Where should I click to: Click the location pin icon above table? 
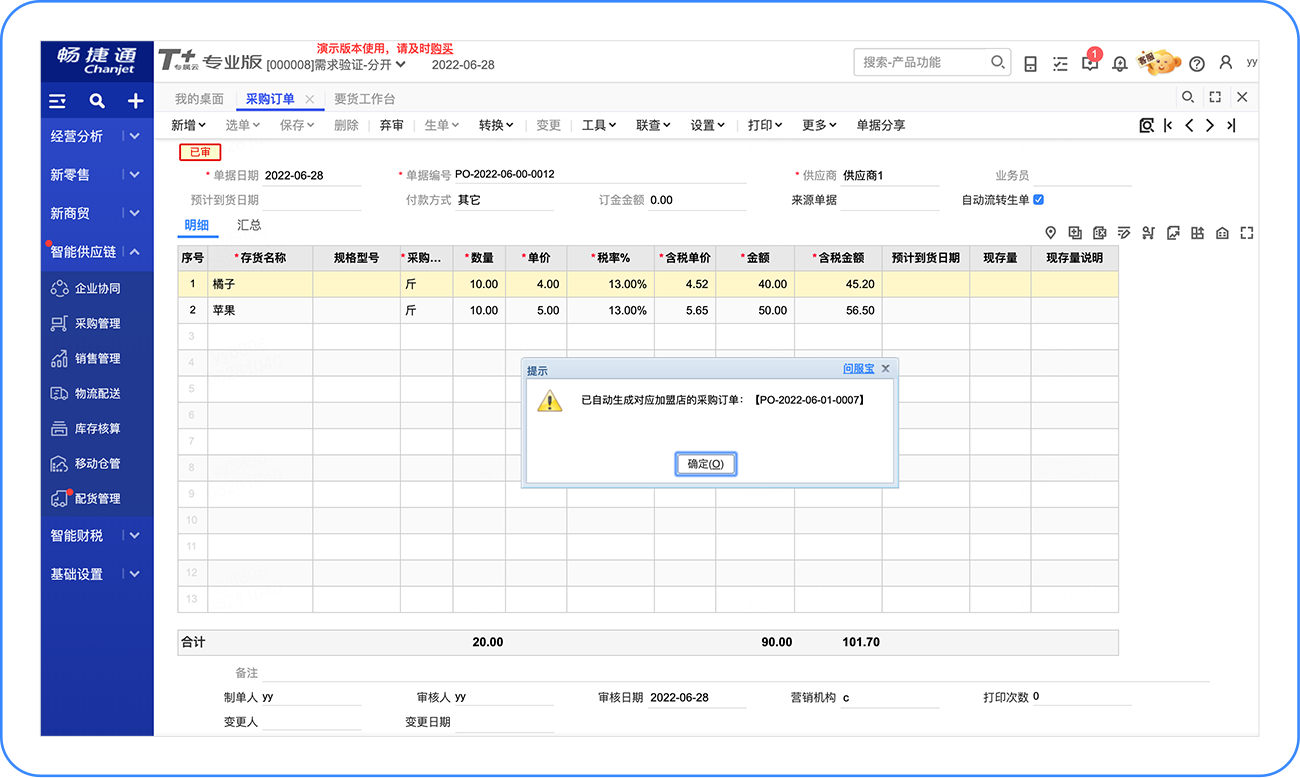[1050, 233]
